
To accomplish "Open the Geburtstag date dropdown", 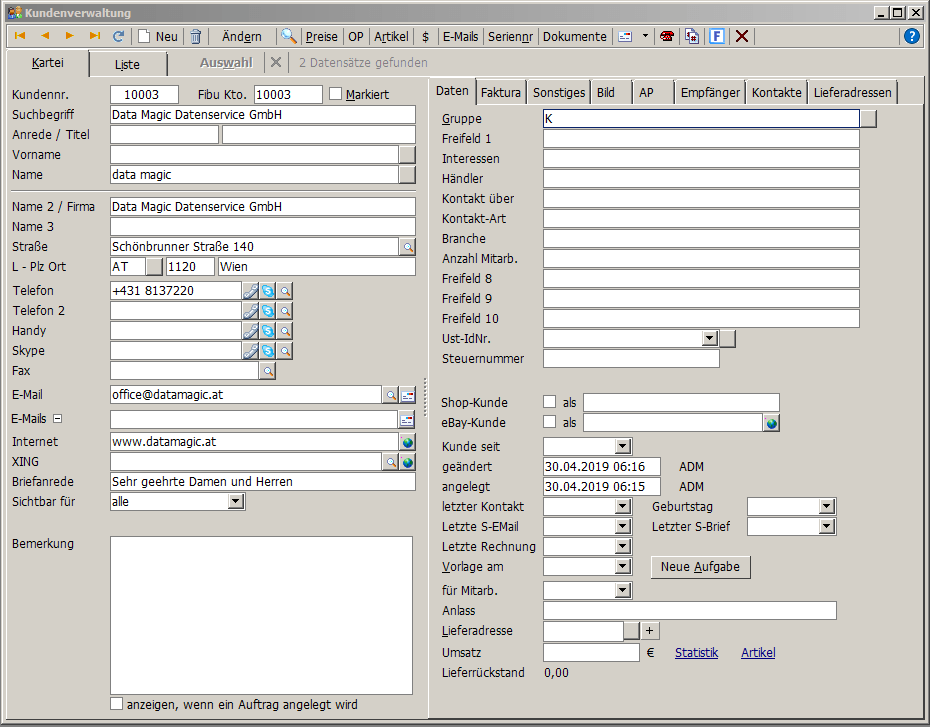I will (x=827, y=506).
